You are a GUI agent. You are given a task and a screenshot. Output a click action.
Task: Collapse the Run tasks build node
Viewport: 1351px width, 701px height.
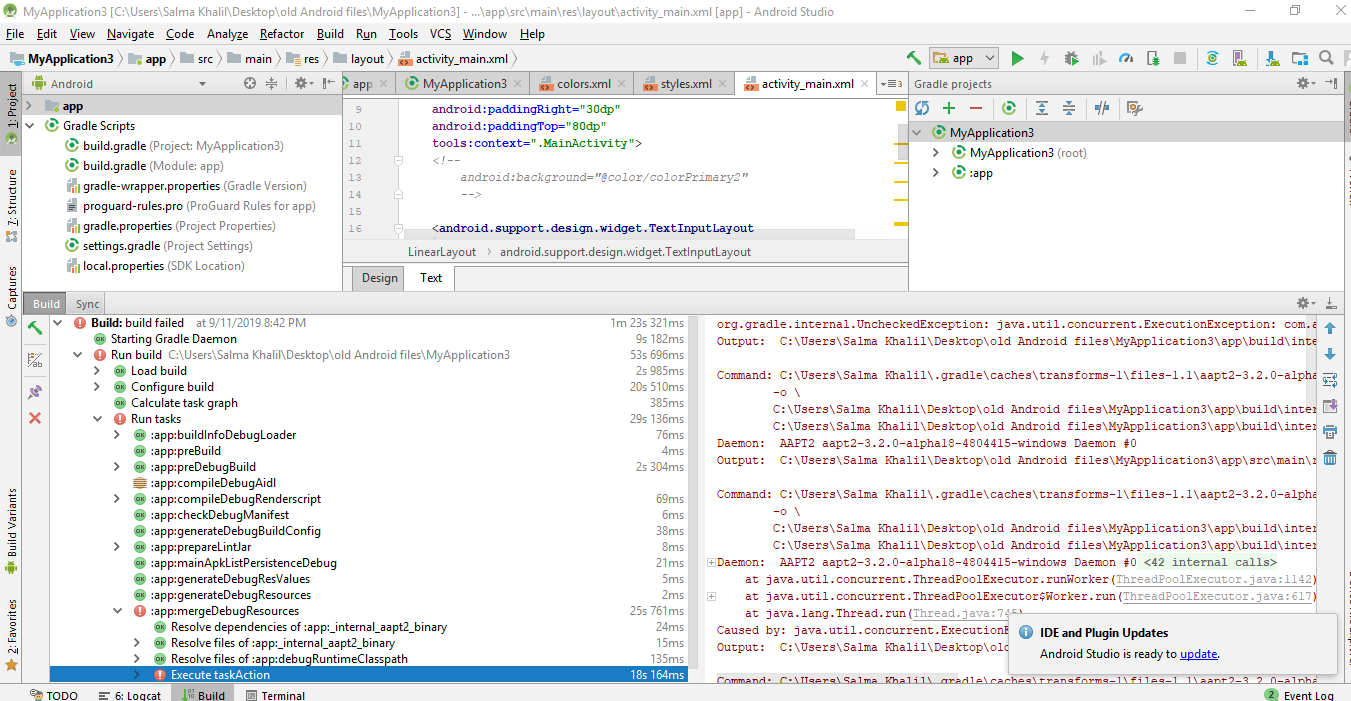(x=97, y=419)
